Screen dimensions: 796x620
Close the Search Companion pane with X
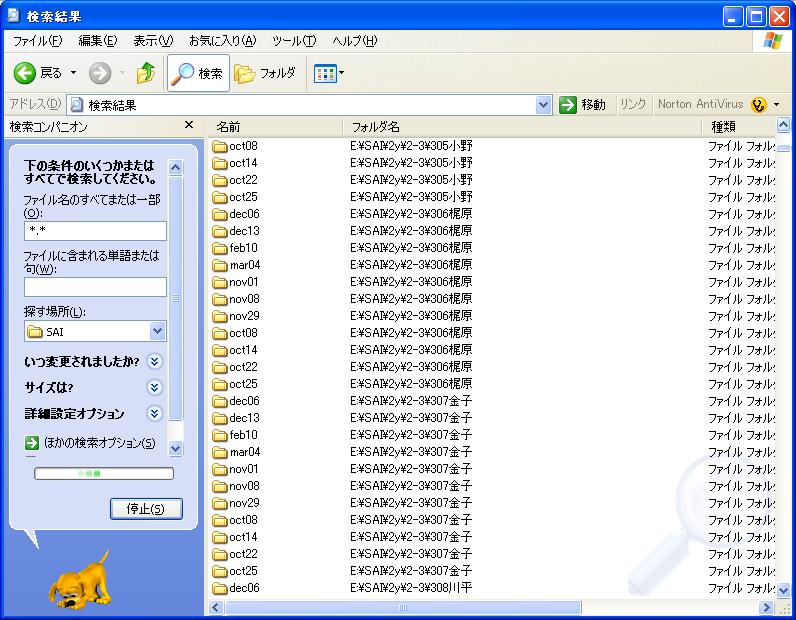[x=189, y=126]
